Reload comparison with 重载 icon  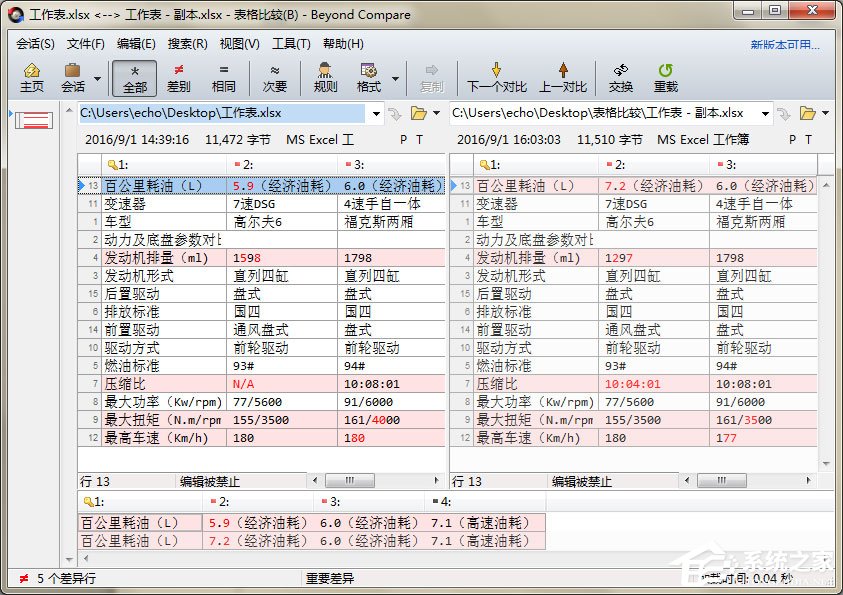(666, 76)
